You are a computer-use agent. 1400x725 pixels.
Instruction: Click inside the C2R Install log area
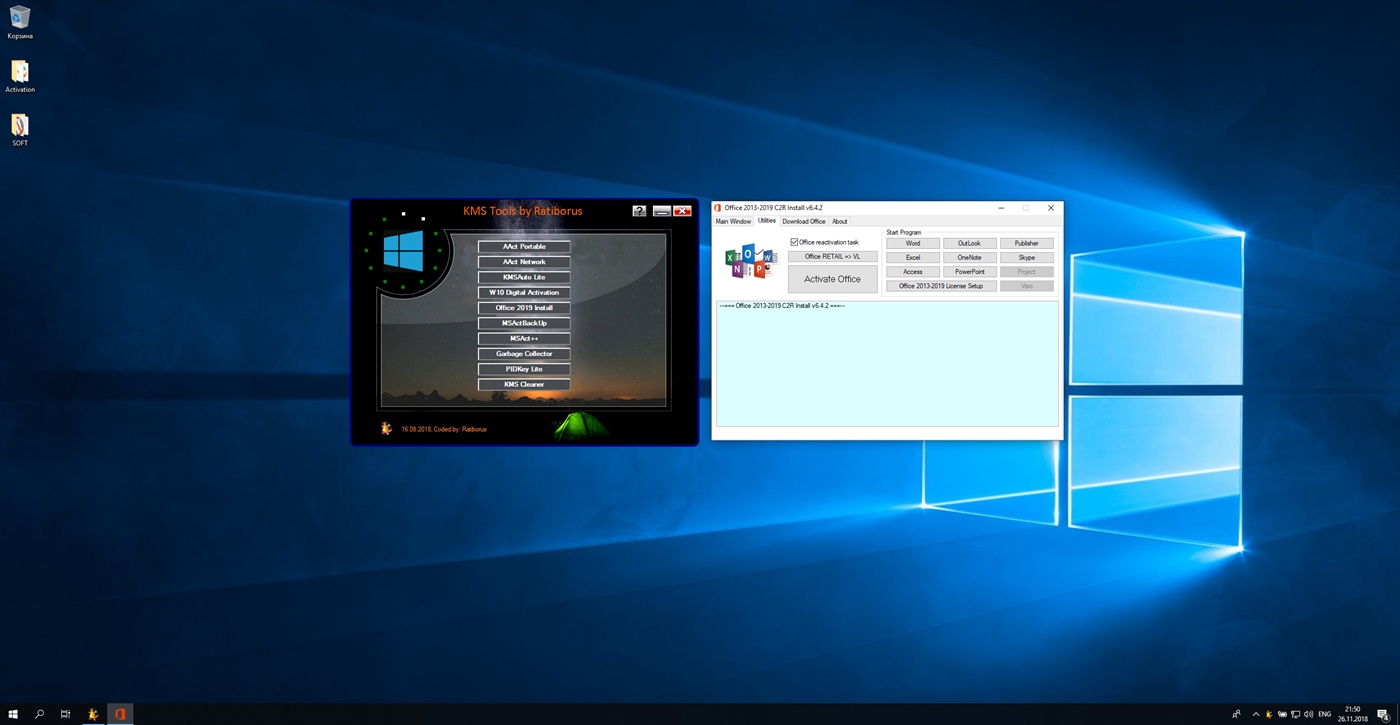pos(887,363)
